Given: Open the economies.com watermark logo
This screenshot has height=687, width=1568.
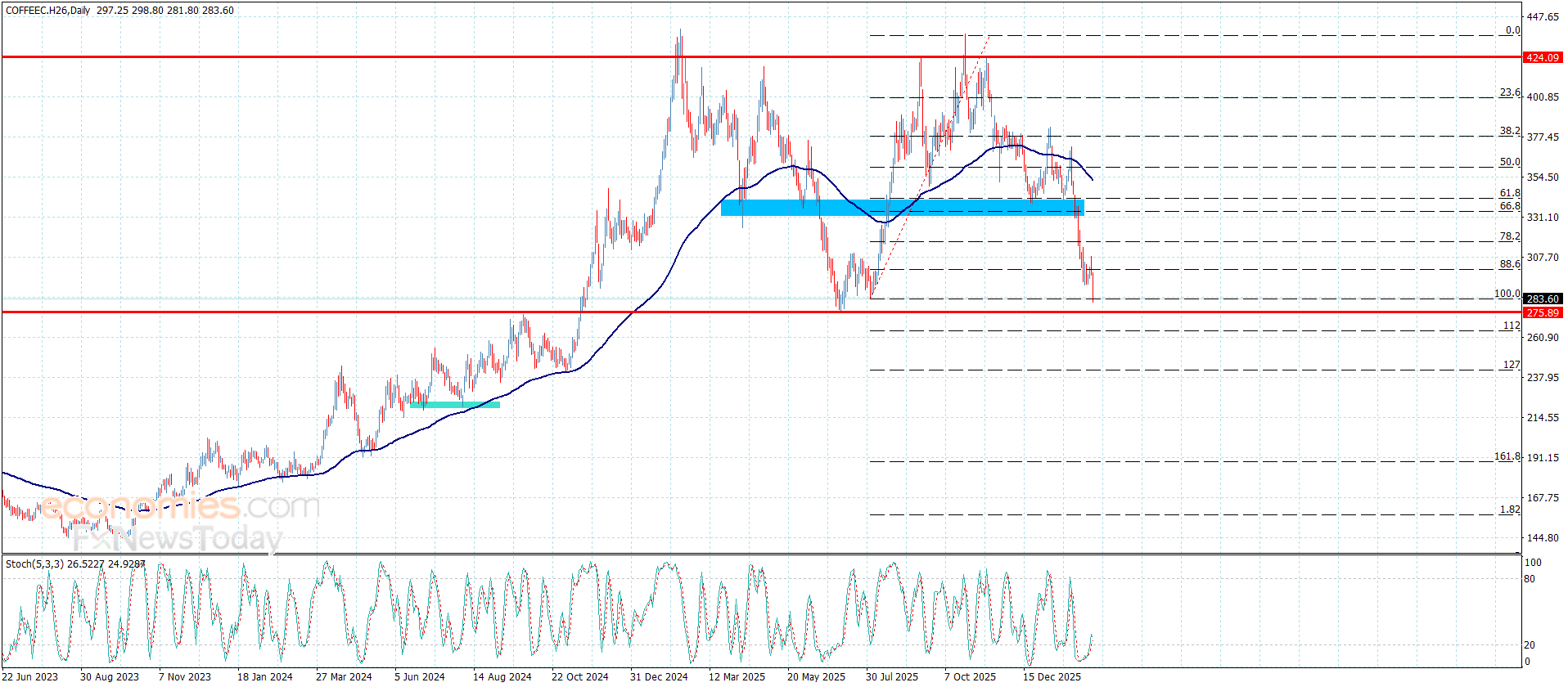Looking at the screenshot, I should pyautogui.click(x=179, y=507).
